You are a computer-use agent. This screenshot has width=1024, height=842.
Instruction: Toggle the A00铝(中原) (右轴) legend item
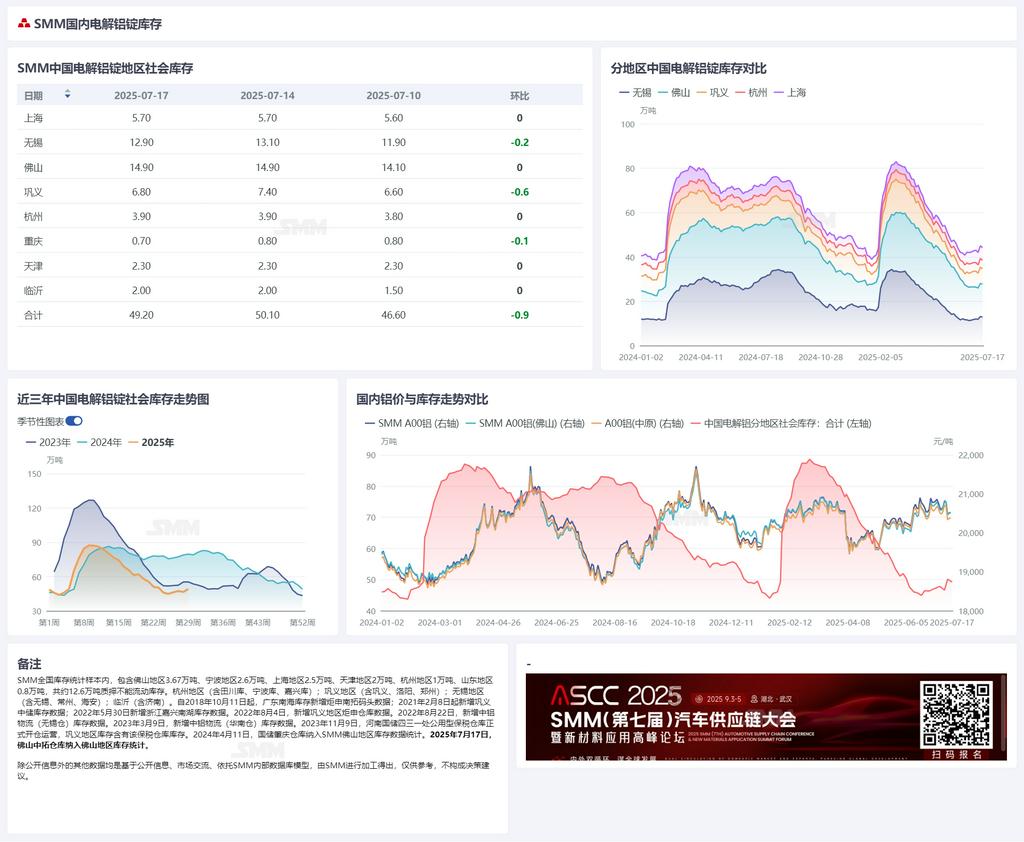(637, 423)
